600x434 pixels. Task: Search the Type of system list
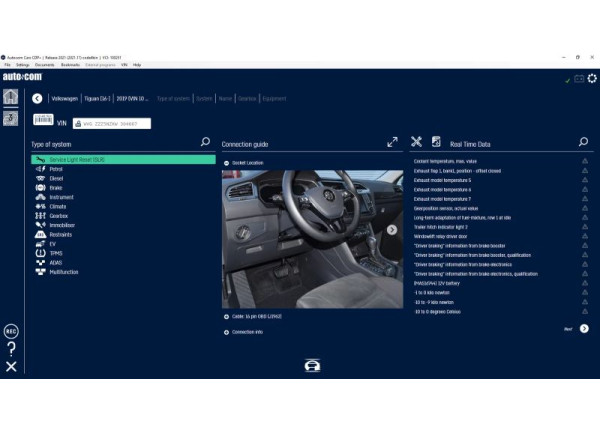click(x=206, y=143)
